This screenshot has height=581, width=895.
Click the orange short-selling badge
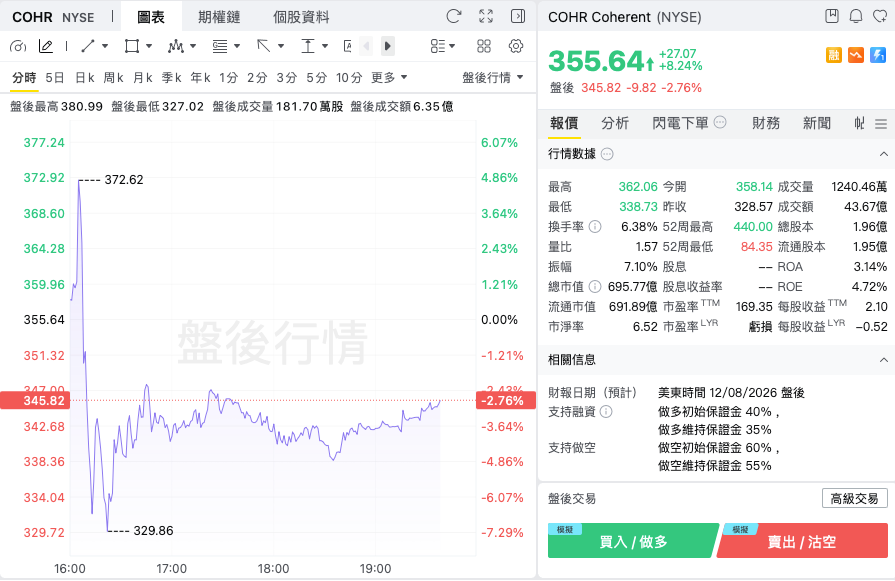(x=856, y=55)
